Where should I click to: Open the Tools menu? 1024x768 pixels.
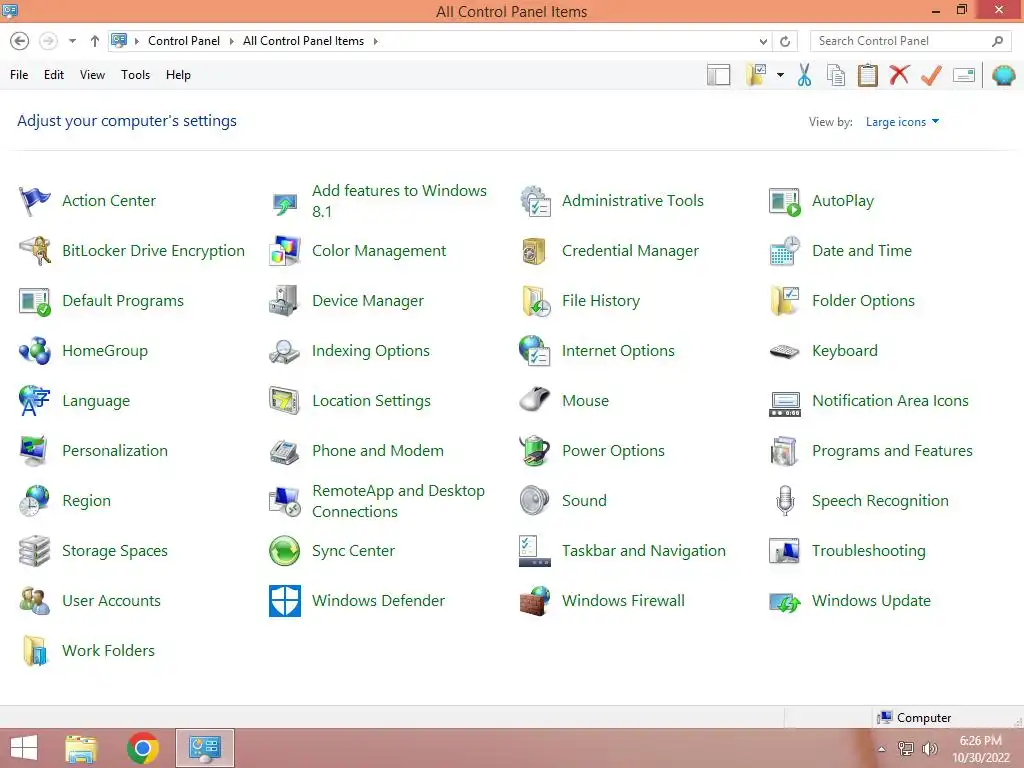[135, 75]
